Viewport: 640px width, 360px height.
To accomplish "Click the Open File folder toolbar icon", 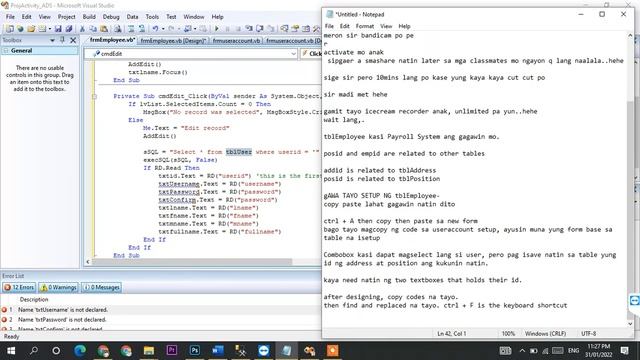I will click(x=31, y=29).
